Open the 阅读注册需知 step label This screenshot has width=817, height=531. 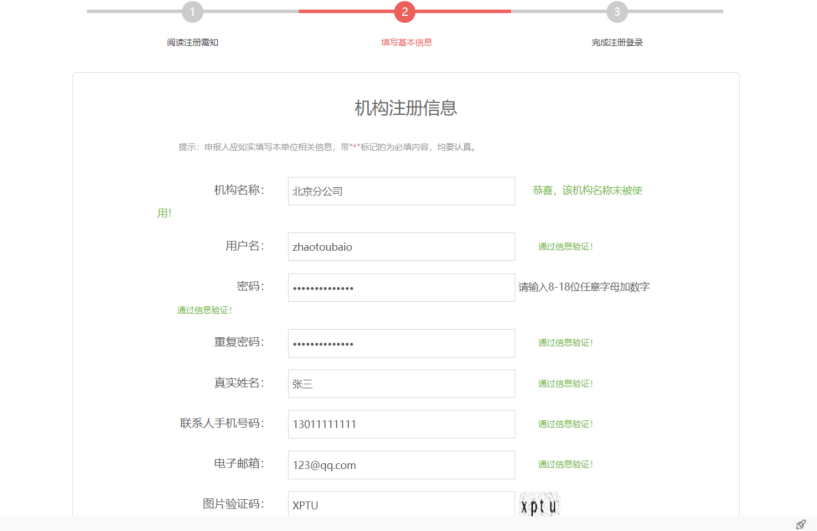[193, 43]
